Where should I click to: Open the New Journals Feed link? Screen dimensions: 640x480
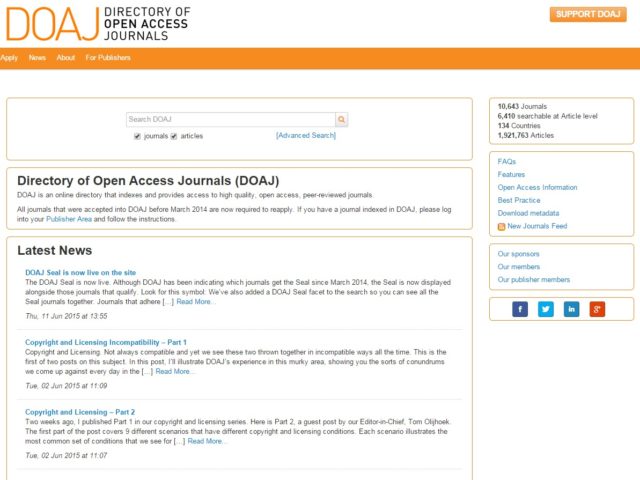[x=537, y=226]
